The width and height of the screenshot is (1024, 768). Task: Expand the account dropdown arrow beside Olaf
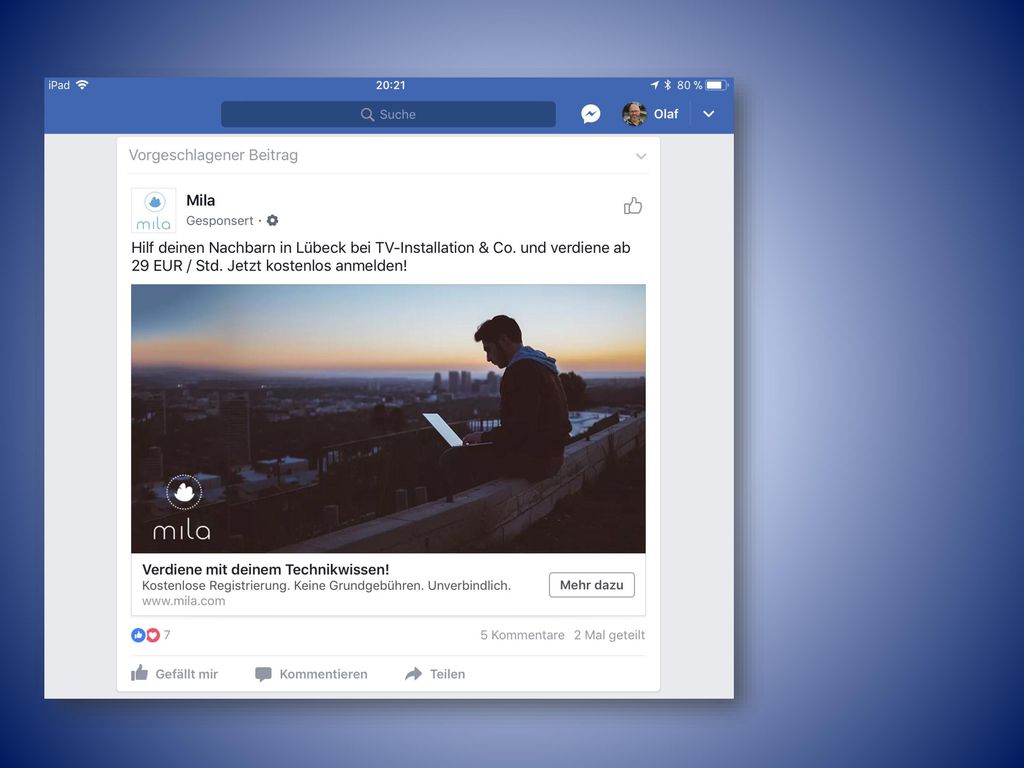tap(709, 114)
